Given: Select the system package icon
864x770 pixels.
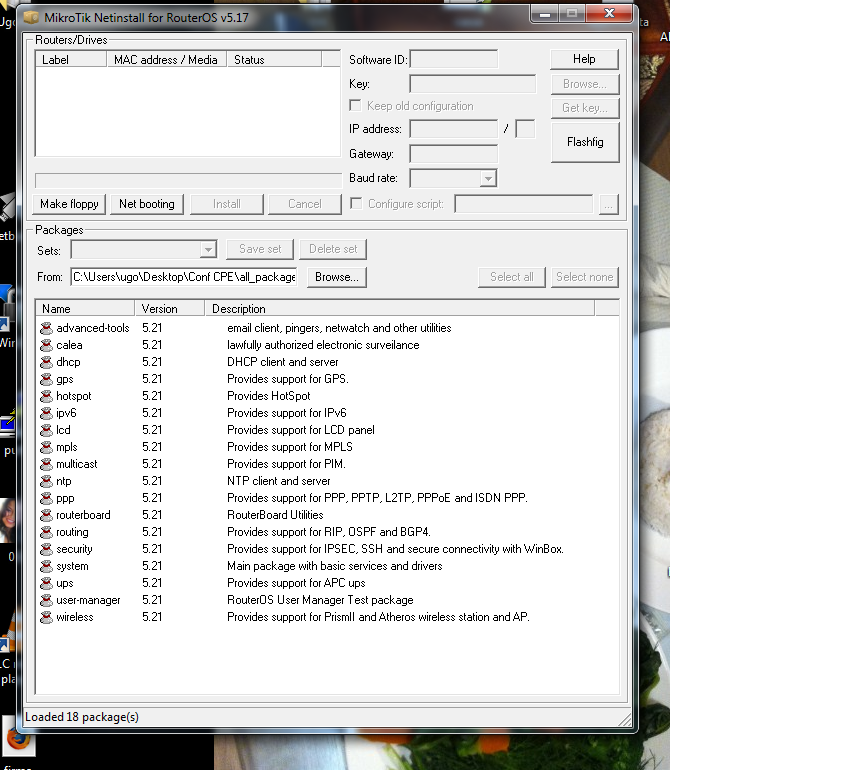Looking at the screenshot, I should coord(46,566).
